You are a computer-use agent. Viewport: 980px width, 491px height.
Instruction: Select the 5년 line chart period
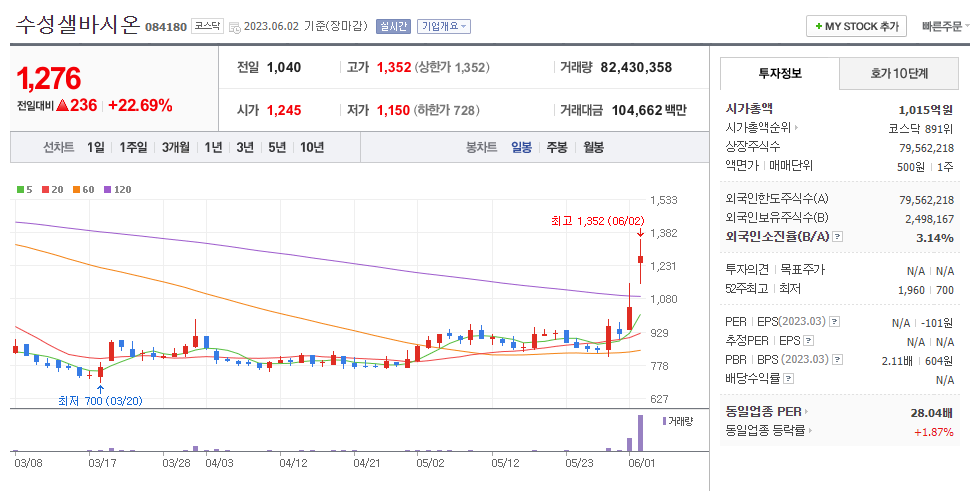click(x=277, y=147)
